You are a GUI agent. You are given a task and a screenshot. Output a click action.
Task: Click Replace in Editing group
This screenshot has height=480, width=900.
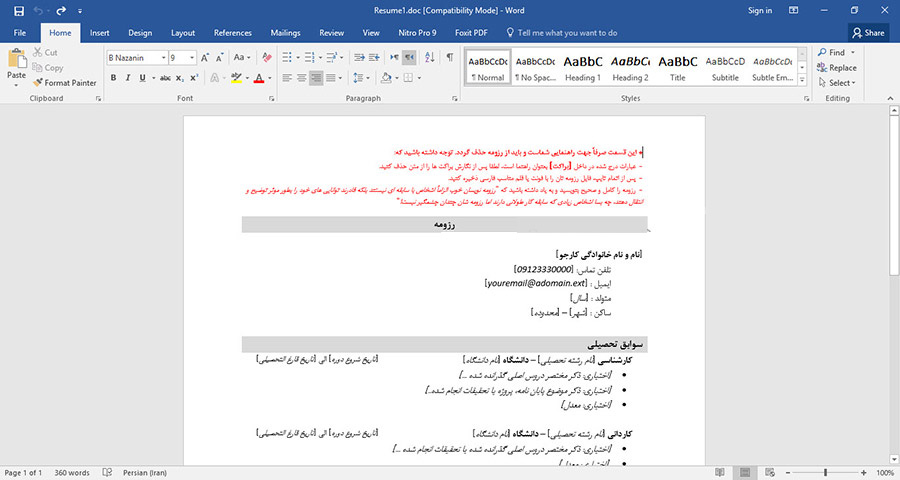click(x=837, y=68)
